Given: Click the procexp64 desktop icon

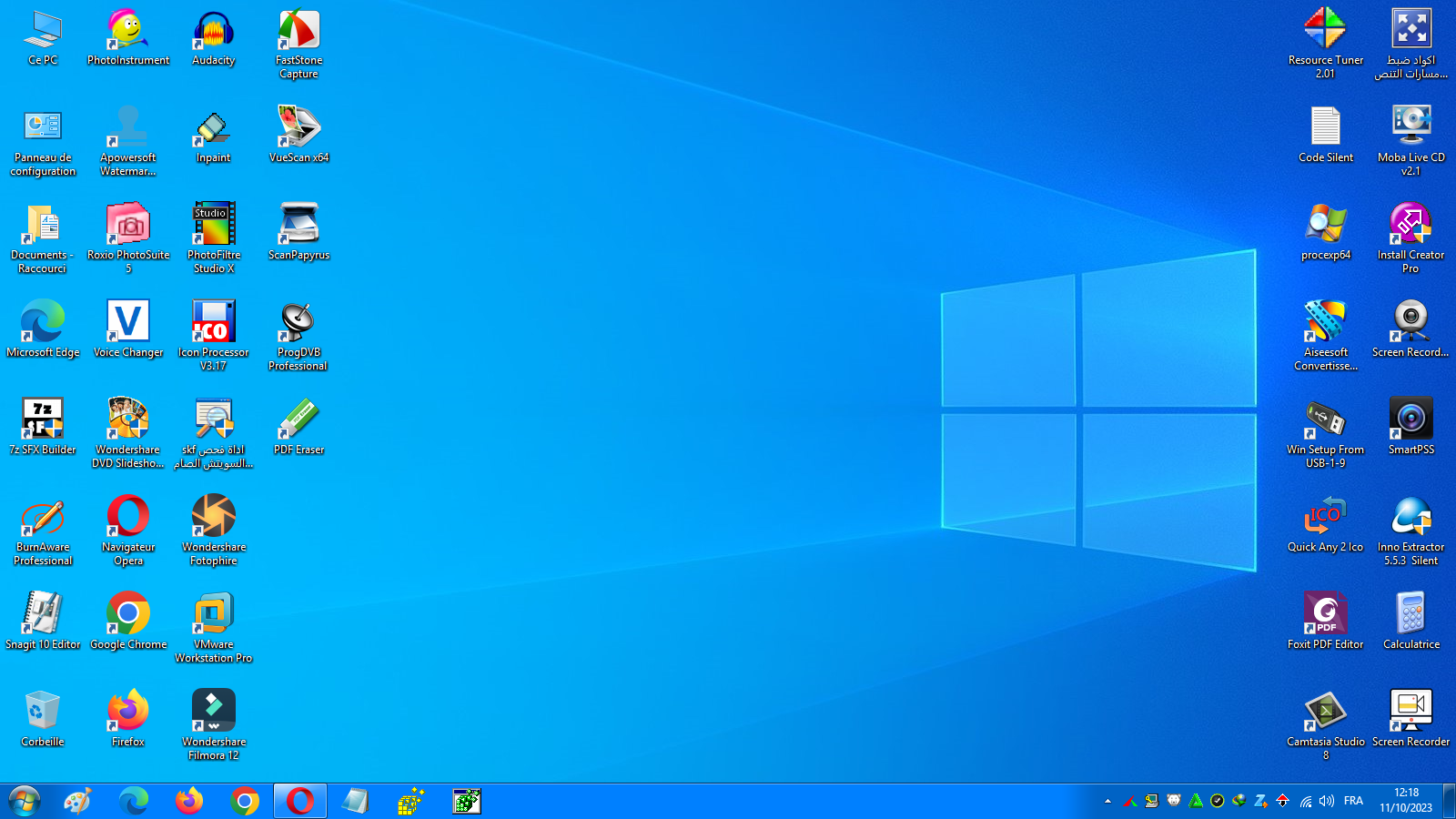Looking at the screenshot, I should point(1326,233).
